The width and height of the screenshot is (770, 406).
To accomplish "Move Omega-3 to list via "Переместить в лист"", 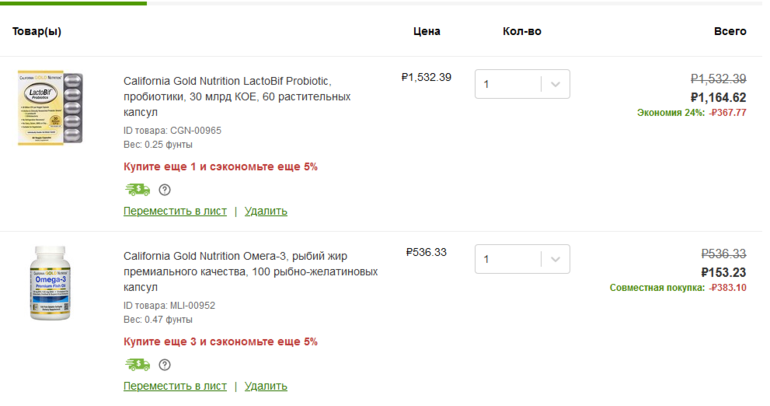I will (x=175, y=386).
